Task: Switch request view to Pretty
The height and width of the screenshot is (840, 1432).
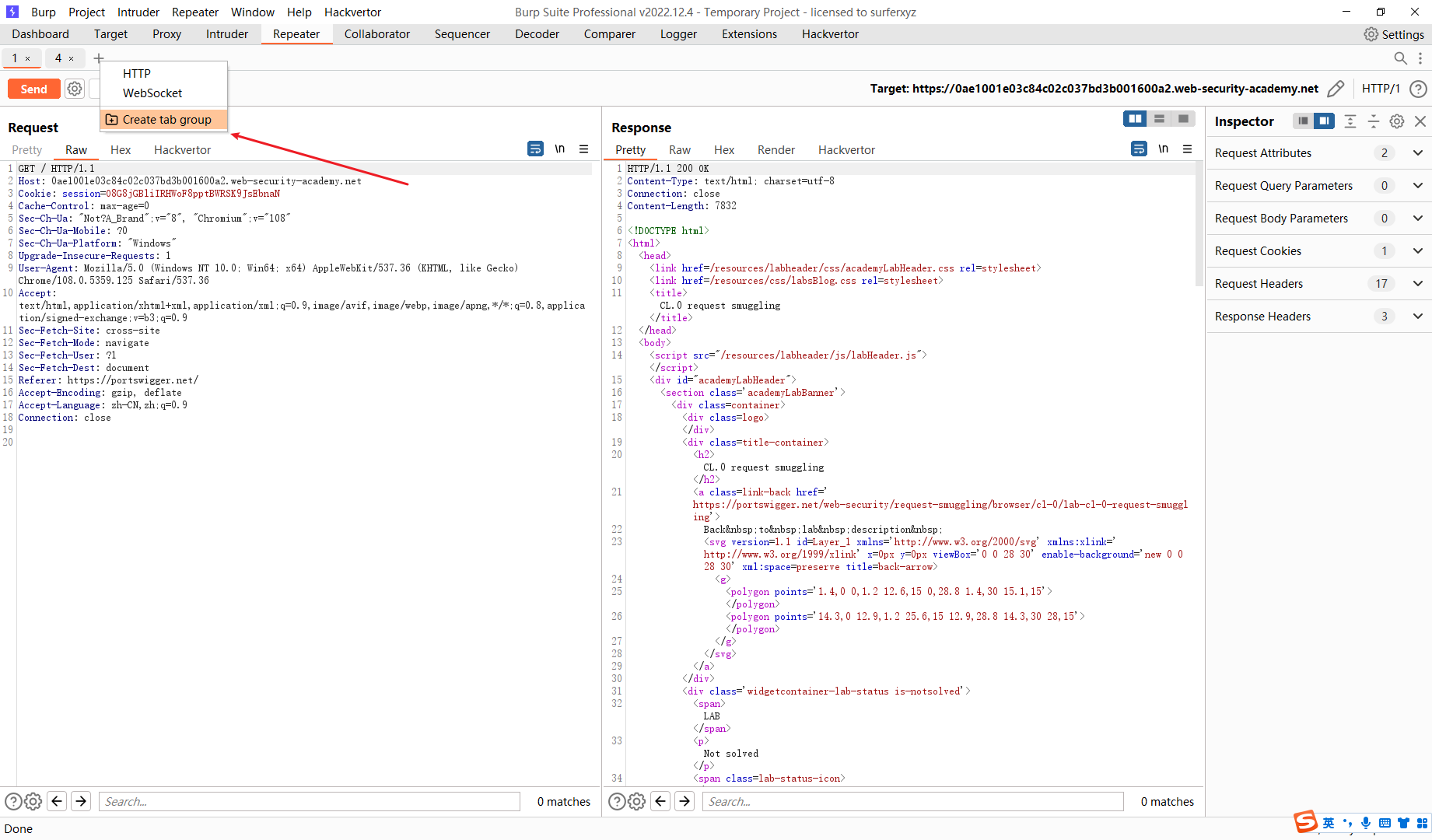Action: (27, 150)
